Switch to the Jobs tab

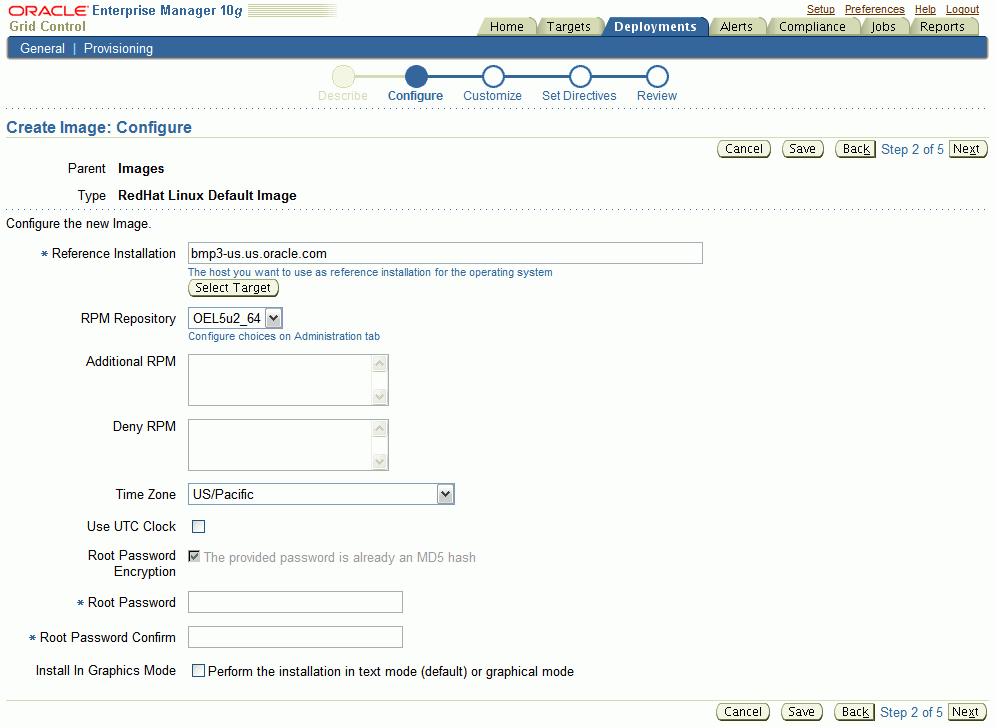click(x=883, y=27)
